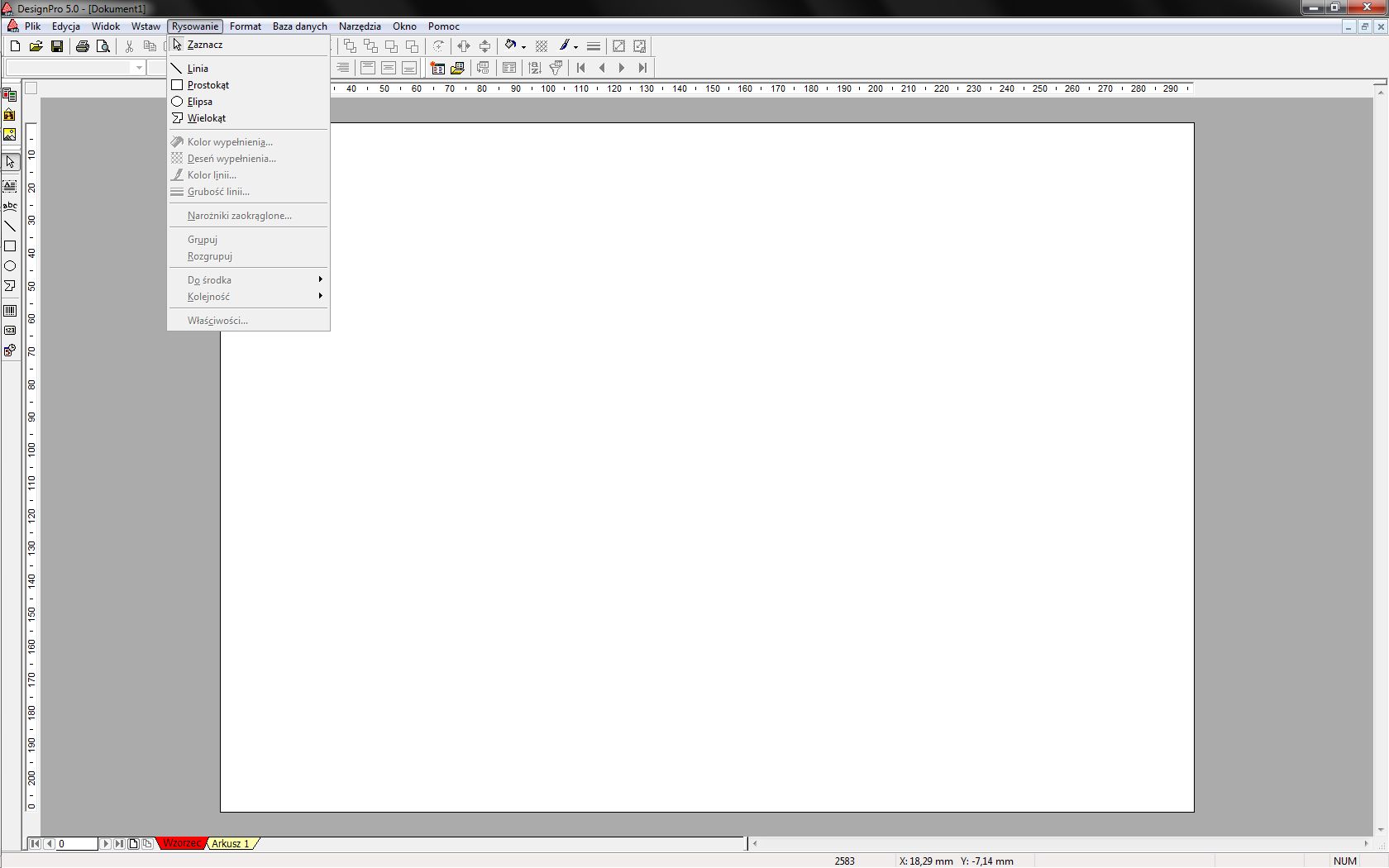Click the new database table icon
This screenshot has height=868, width=1389.
pos(437,68)
